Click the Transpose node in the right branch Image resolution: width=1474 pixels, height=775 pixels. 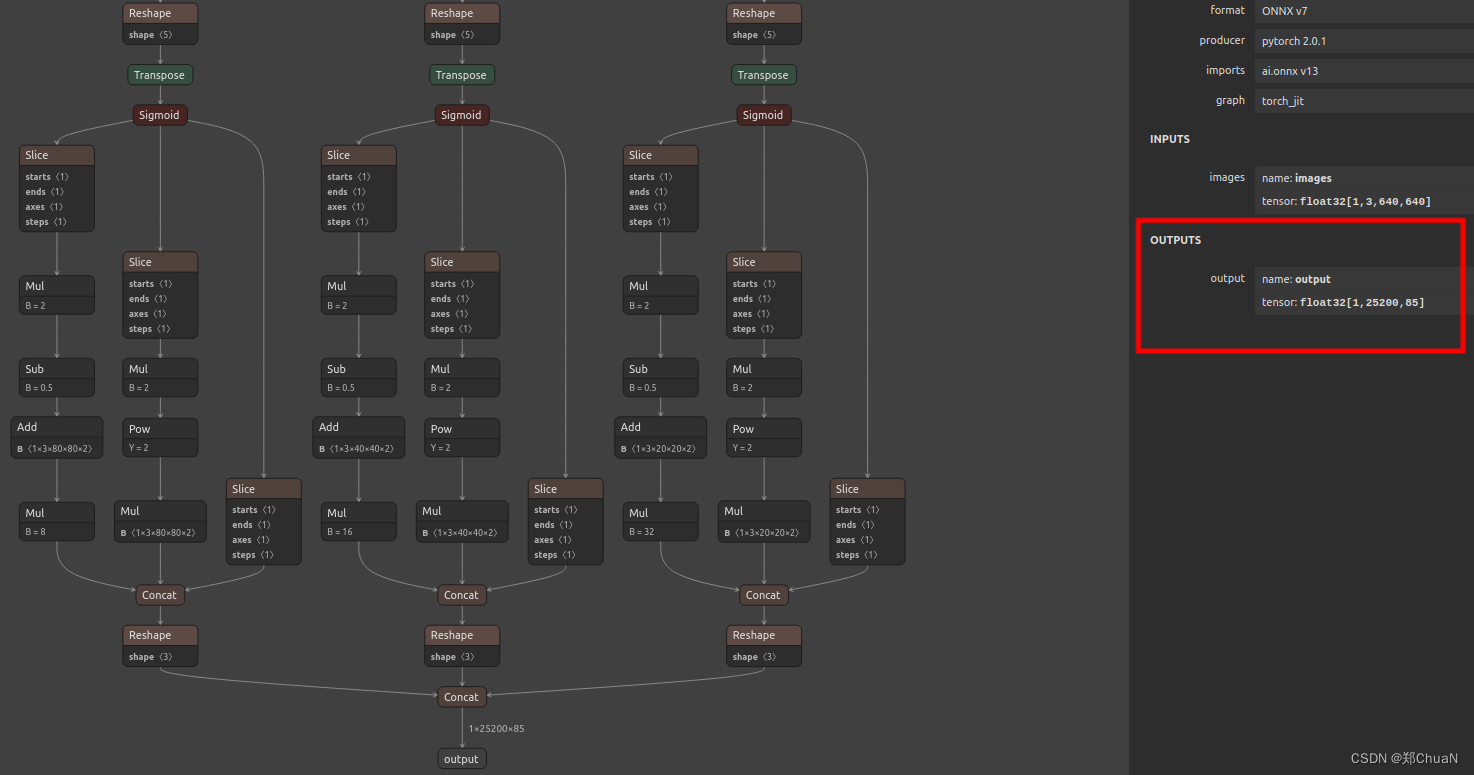pyautogui.click(x=763, y=75)
